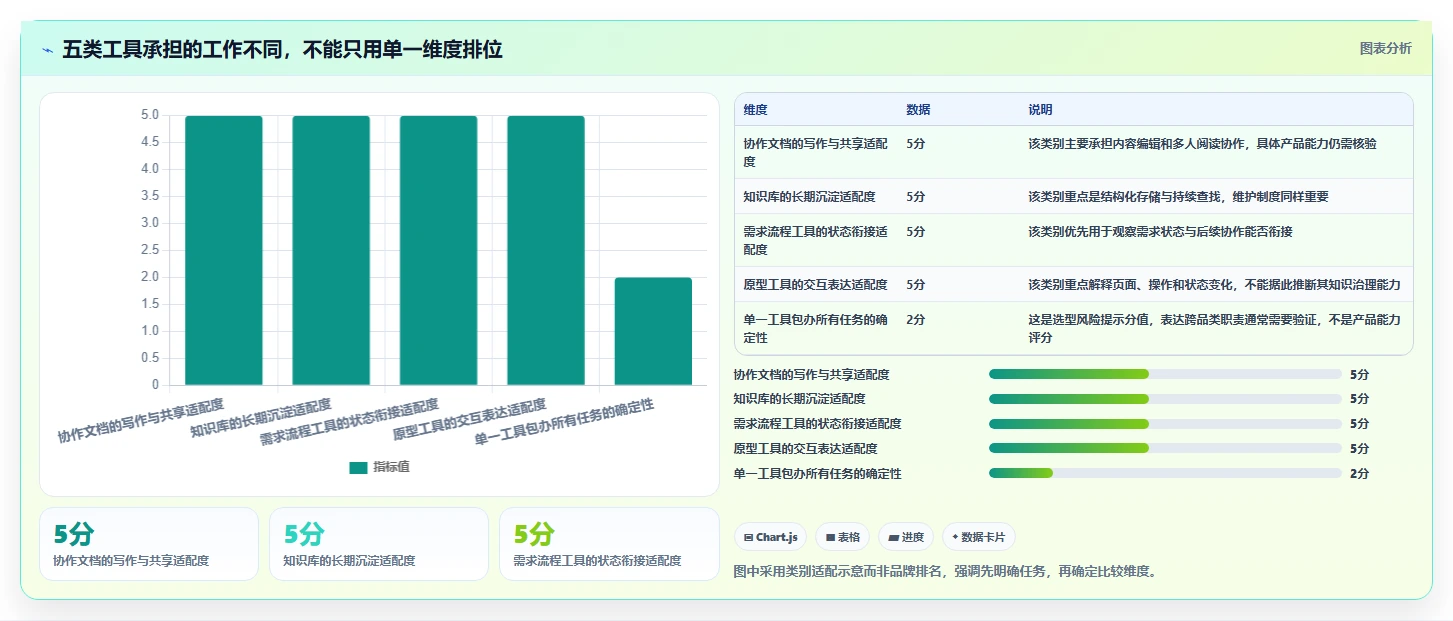Click the y-axis value 2.5

[x=149, y=250]
